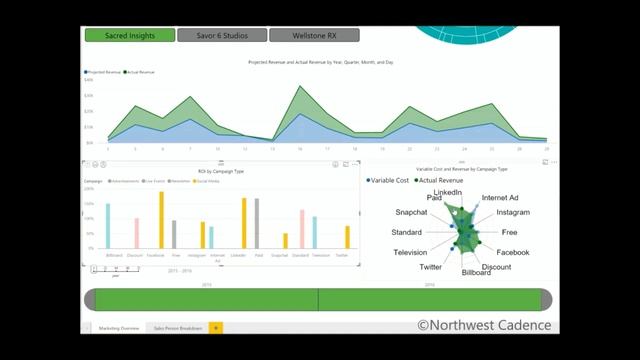Open Focus mode on the ROI by Campaign Type chart
640x360 pixels.
[346, 164]
